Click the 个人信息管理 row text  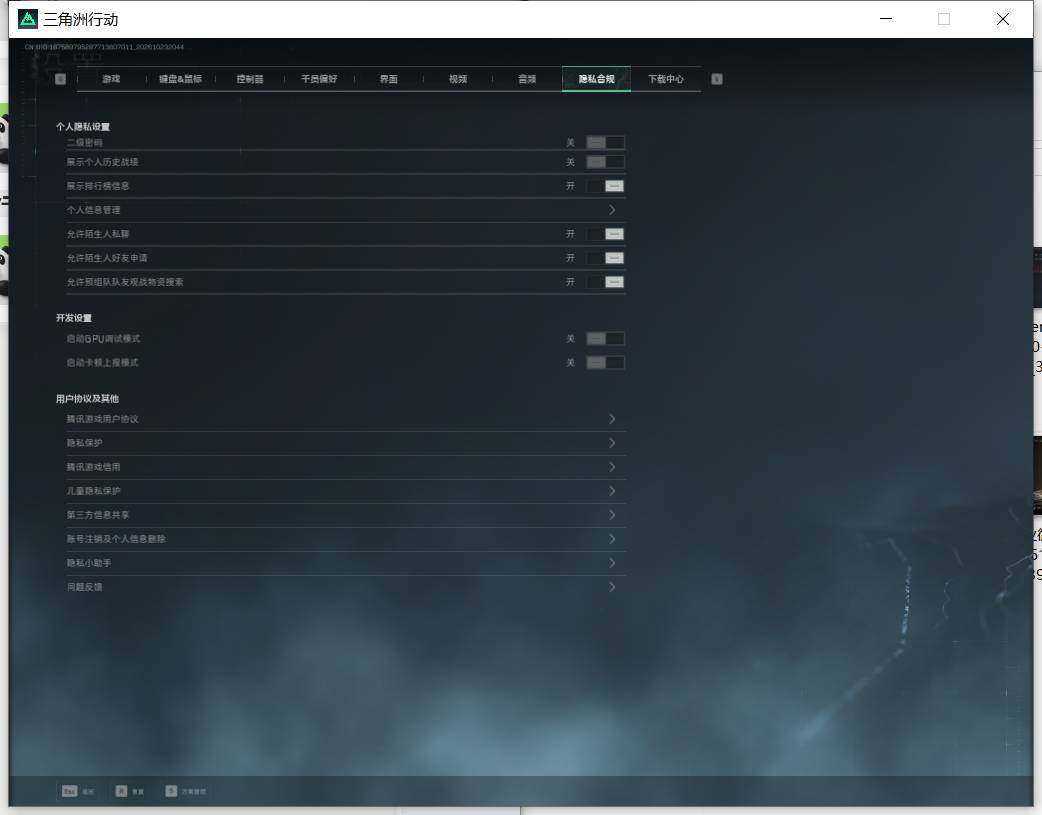94,210
